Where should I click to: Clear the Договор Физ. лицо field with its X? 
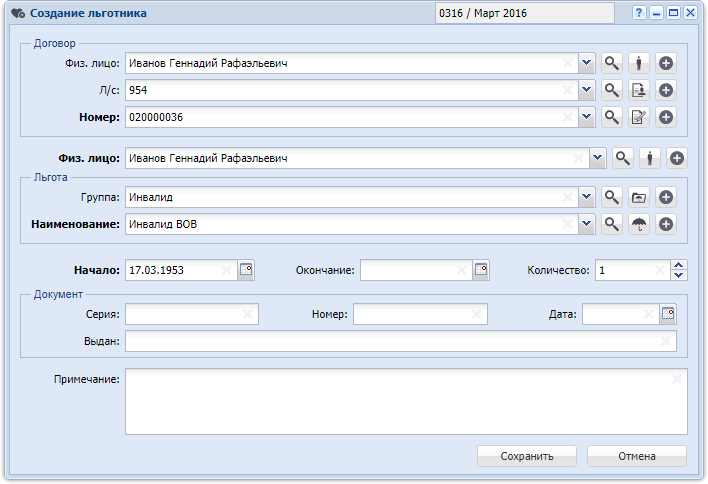click(x=568, y=63)
